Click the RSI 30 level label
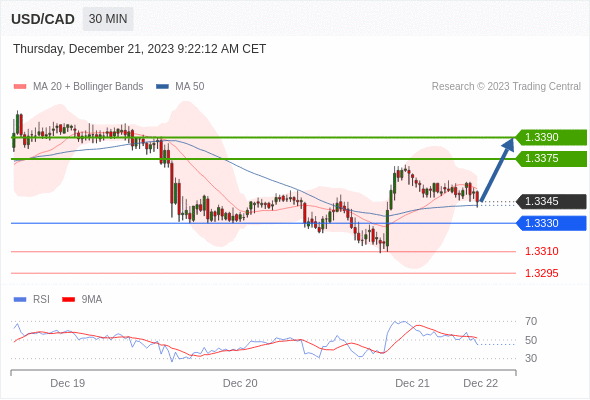The width and height of the screenshot is (590, 400). pos(531,358)
